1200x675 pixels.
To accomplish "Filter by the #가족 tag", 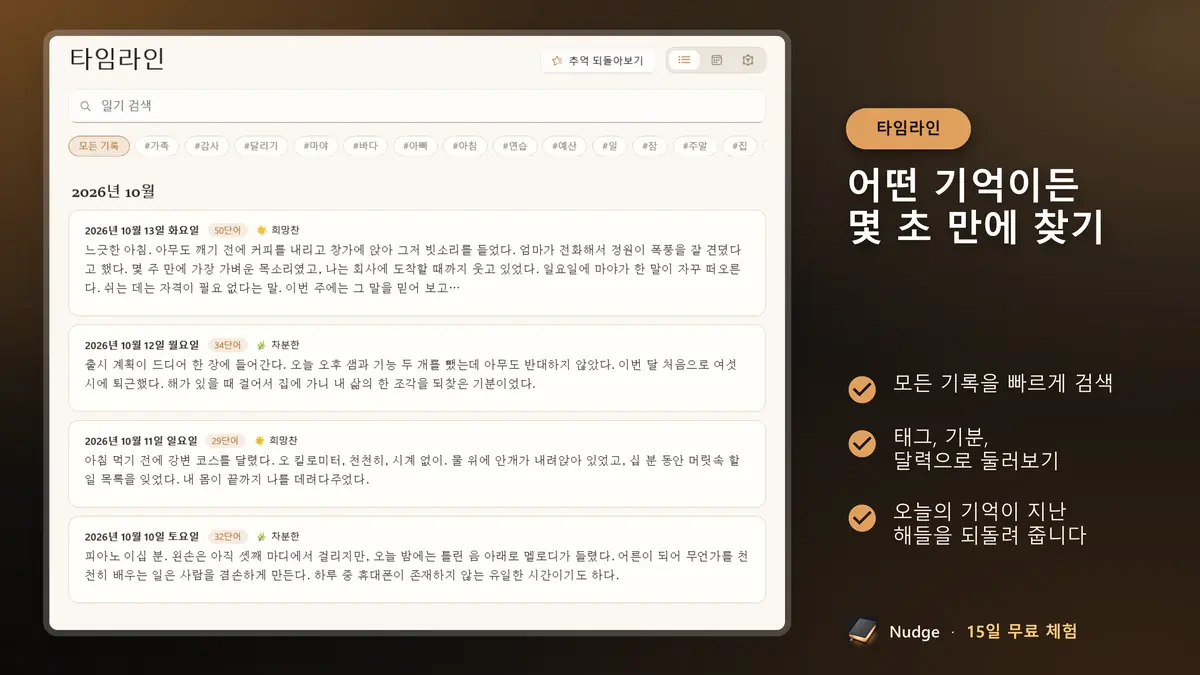I will pos(156,146).
